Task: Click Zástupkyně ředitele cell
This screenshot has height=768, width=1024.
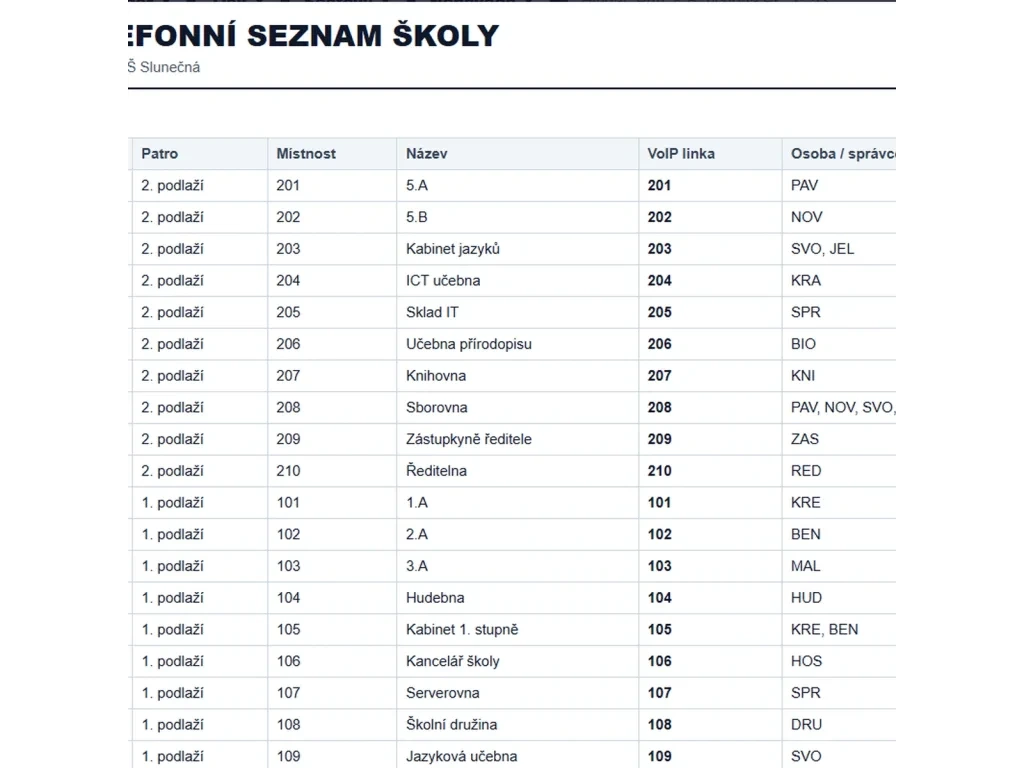Action: (x=468, y=440)
